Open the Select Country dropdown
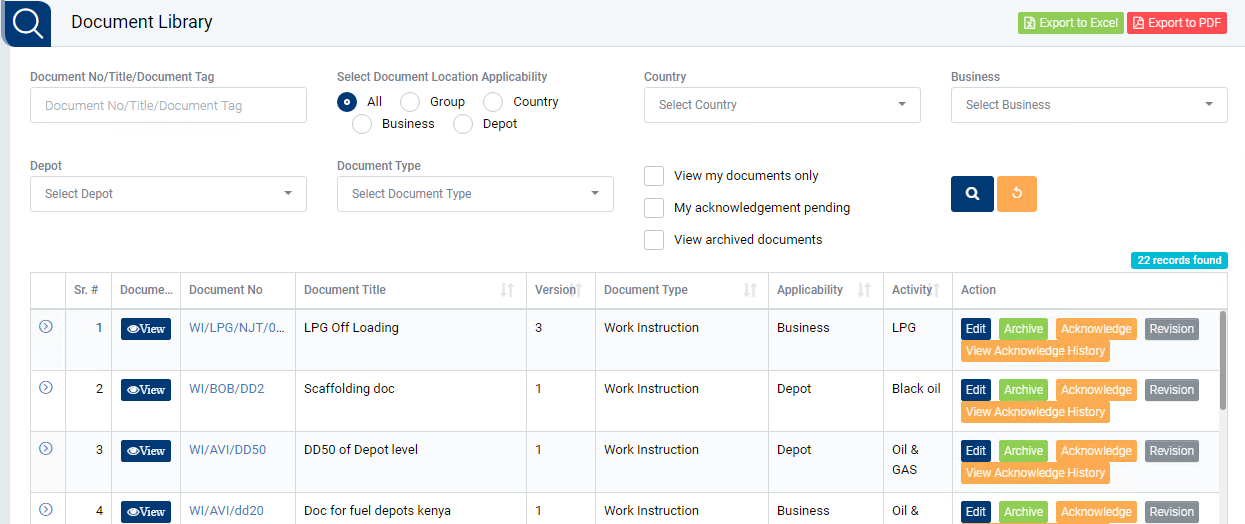Screen dimensions: 1245x524 782,105
